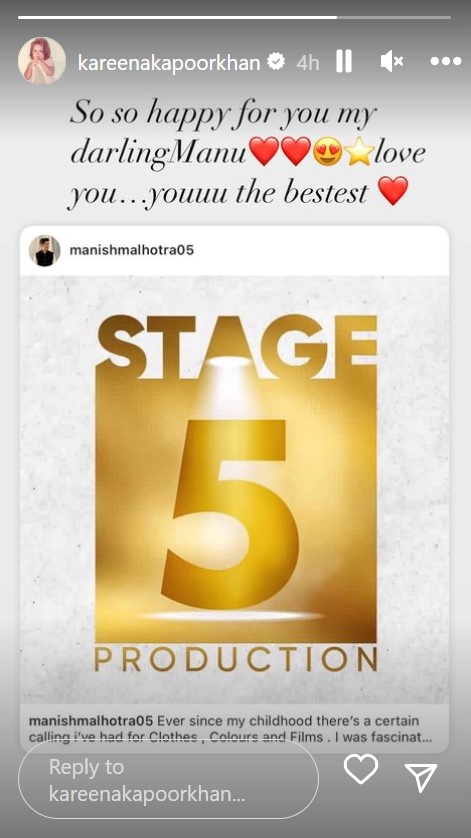The width and height of the screenshot is (471, 838).
Task: Click the "So so happy for you" text
Action: pos(223,114)
